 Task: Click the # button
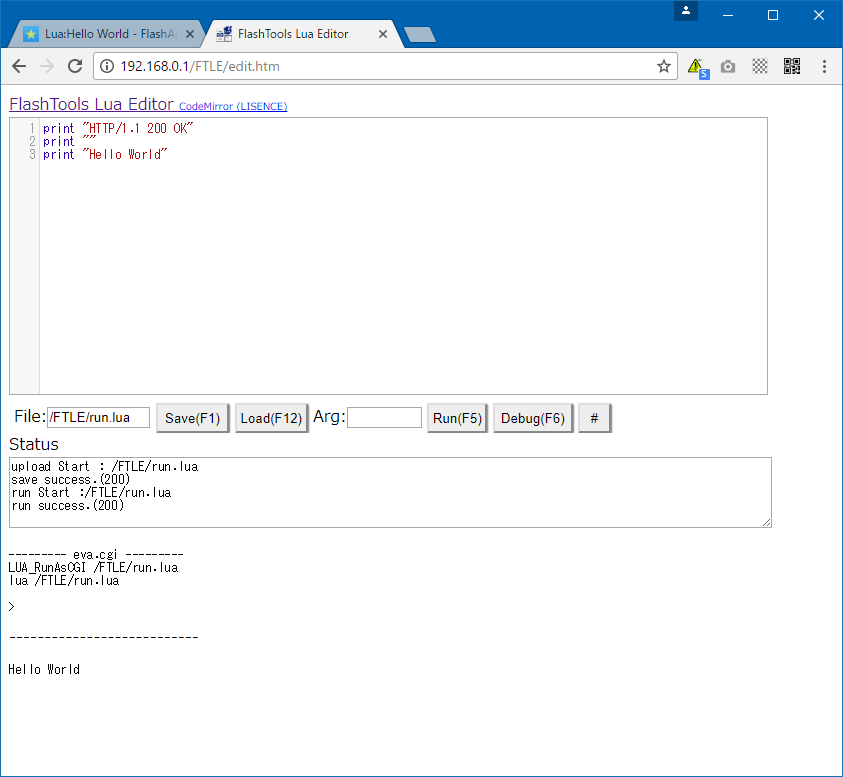[x=594, y=418]
